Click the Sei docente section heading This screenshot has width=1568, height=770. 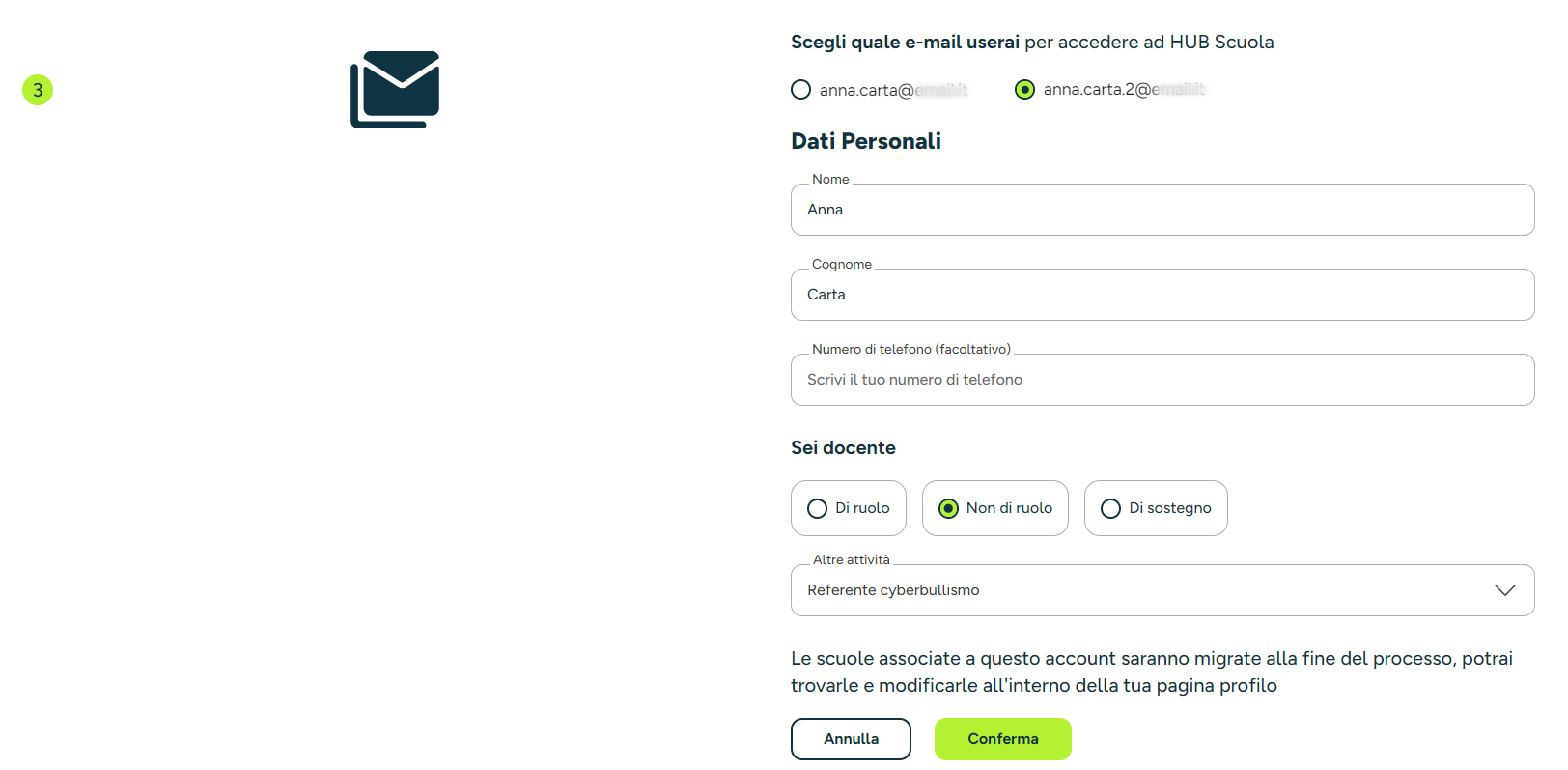(843, 447)
